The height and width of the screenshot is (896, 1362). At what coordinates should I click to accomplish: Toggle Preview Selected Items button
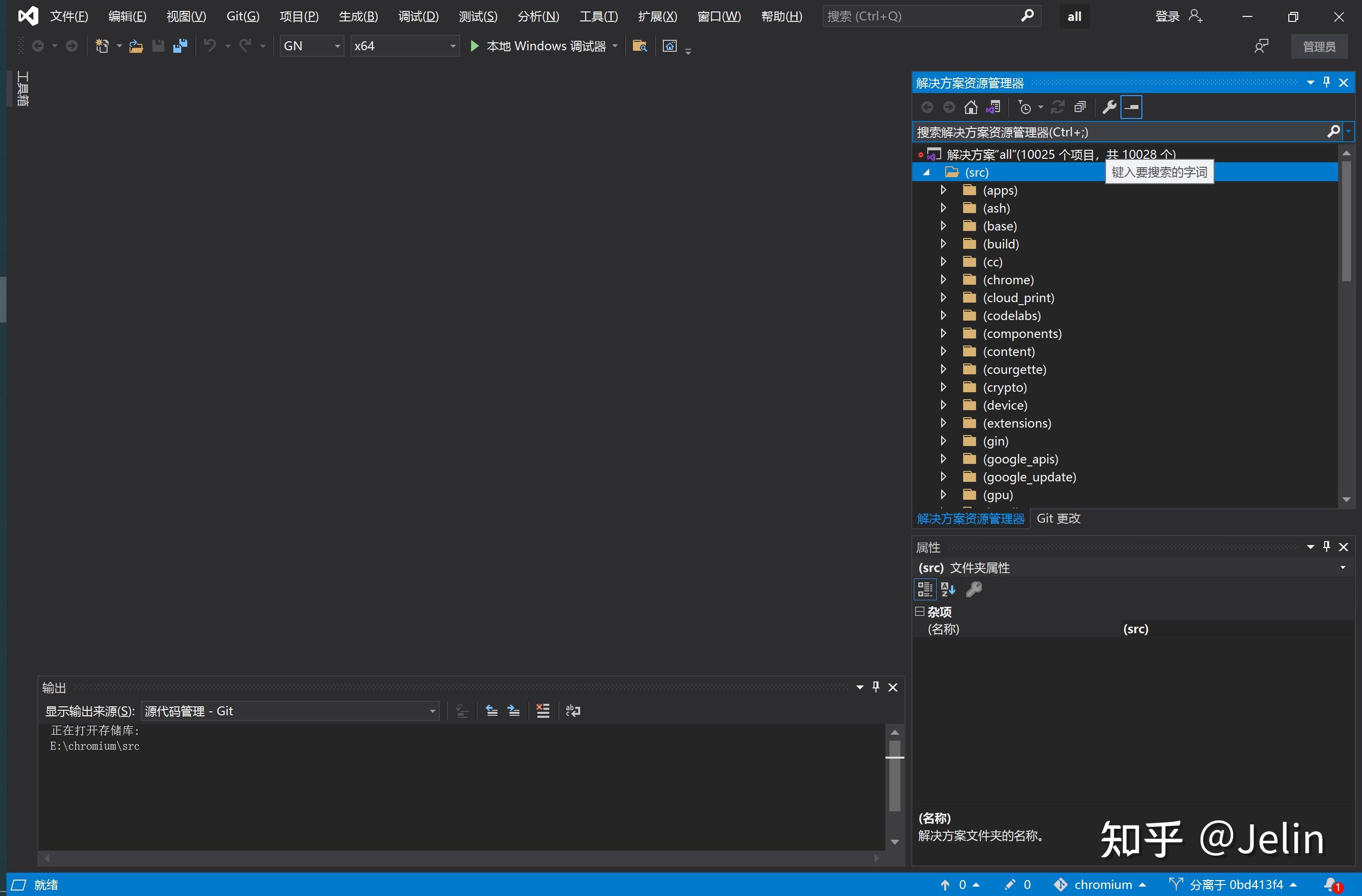pos(1131,107)
